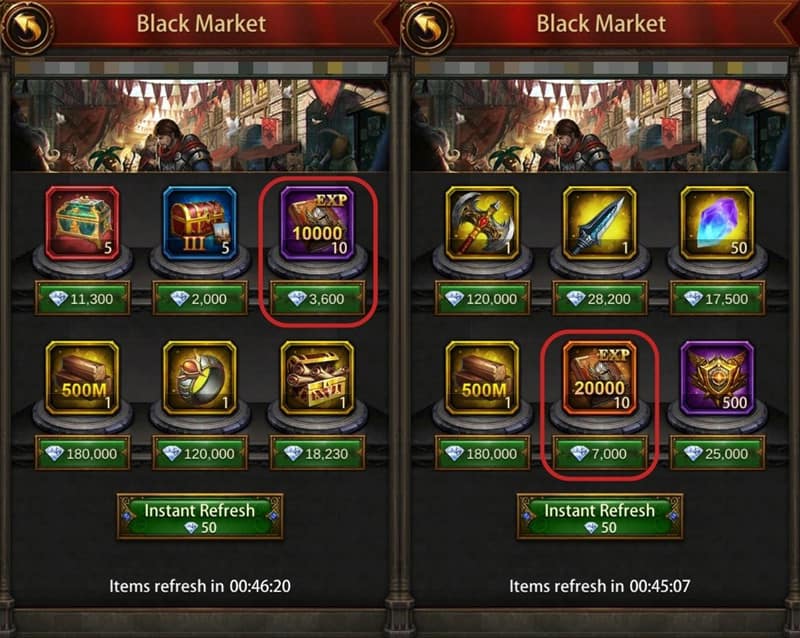Screen dimensions: 800x638
Task: Click the 25,000 gems price button
Action: coord(717,453)
